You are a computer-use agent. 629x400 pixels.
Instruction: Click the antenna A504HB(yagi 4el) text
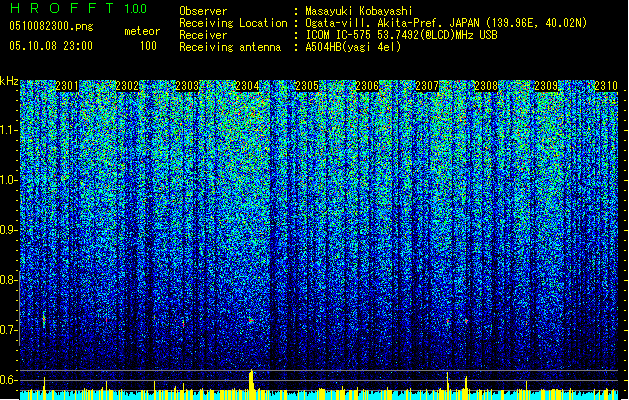353,47
